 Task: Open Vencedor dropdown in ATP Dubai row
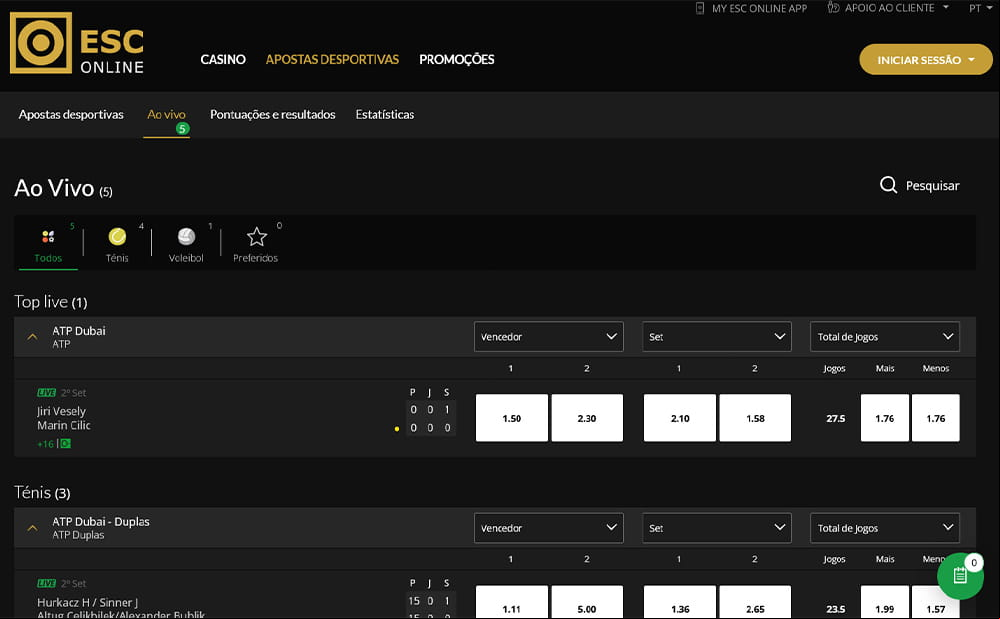(548, 337)
